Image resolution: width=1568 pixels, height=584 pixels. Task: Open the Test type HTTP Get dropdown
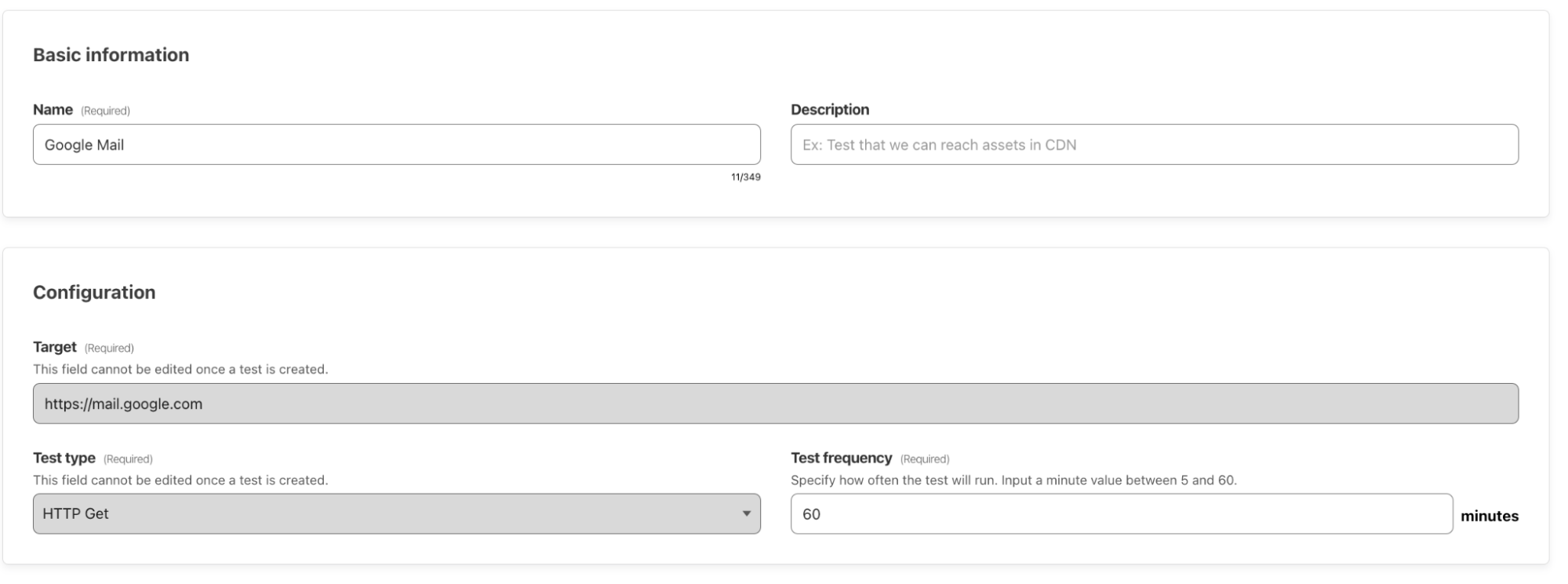[396, 513]
